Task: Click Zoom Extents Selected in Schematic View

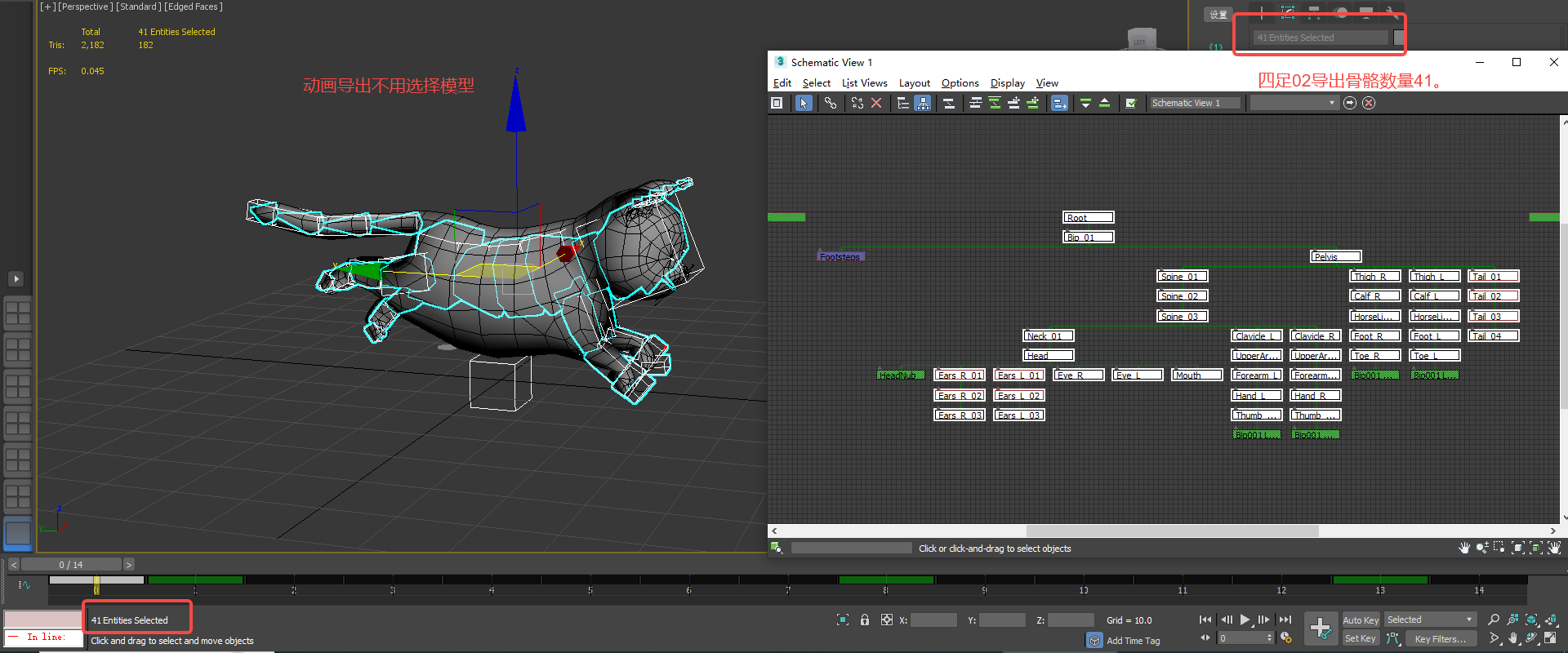Action: [1536, 548]
